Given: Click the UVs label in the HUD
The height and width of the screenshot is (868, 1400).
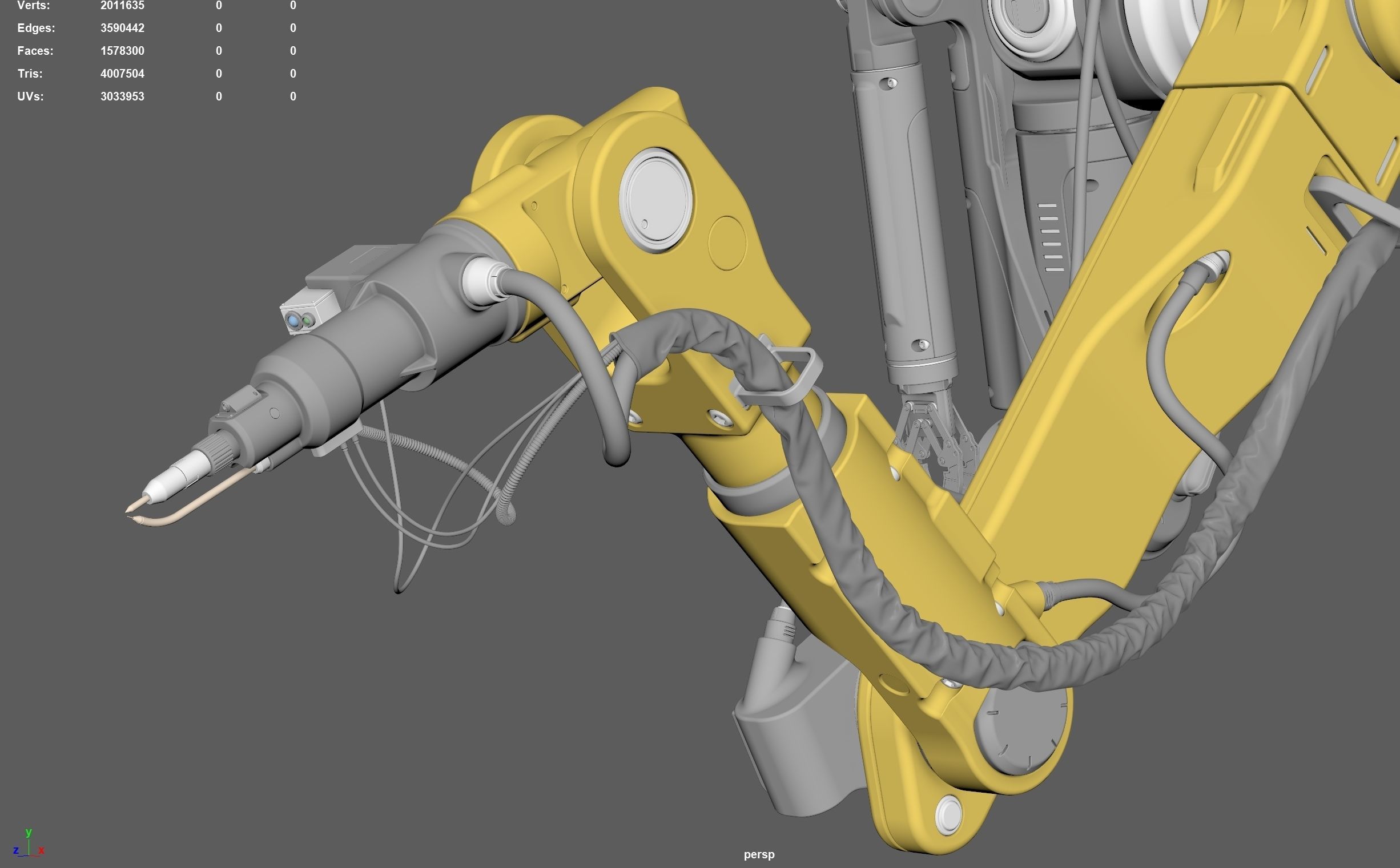Looking at the screenshot, I should pyautogui.click(x=30, y=96).
